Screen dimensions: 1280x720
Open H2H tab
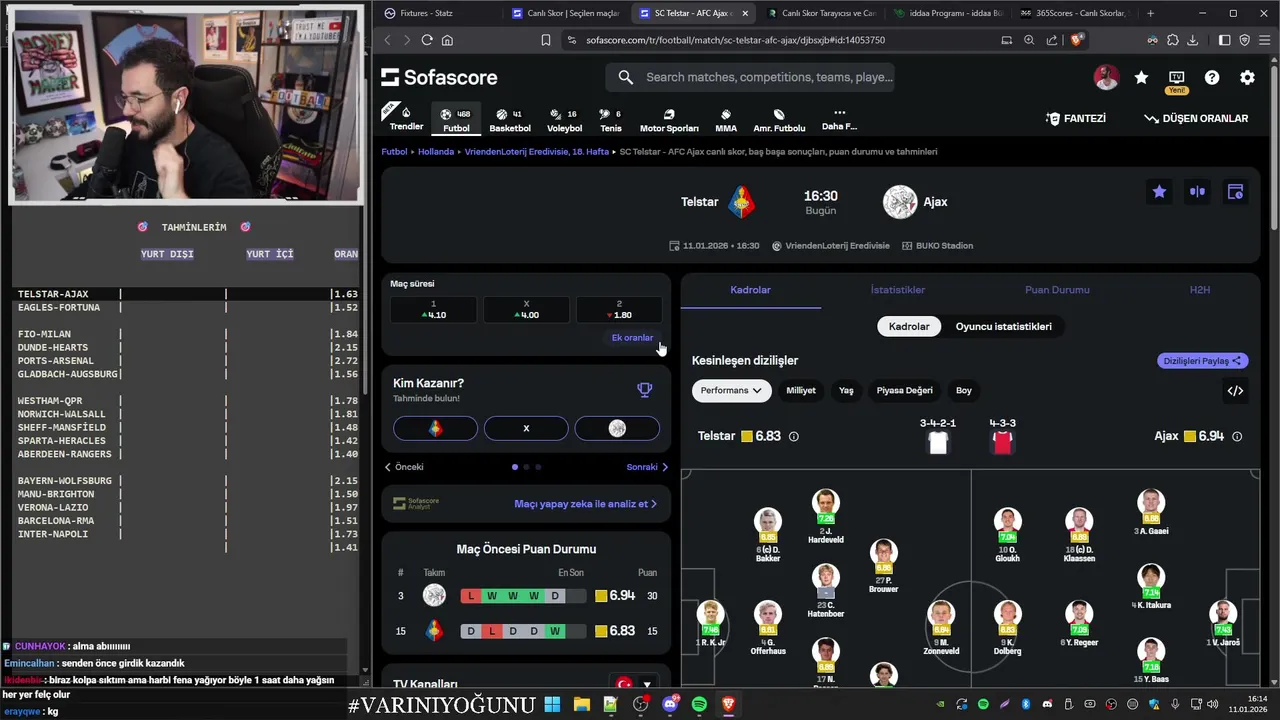[1200, 290]
